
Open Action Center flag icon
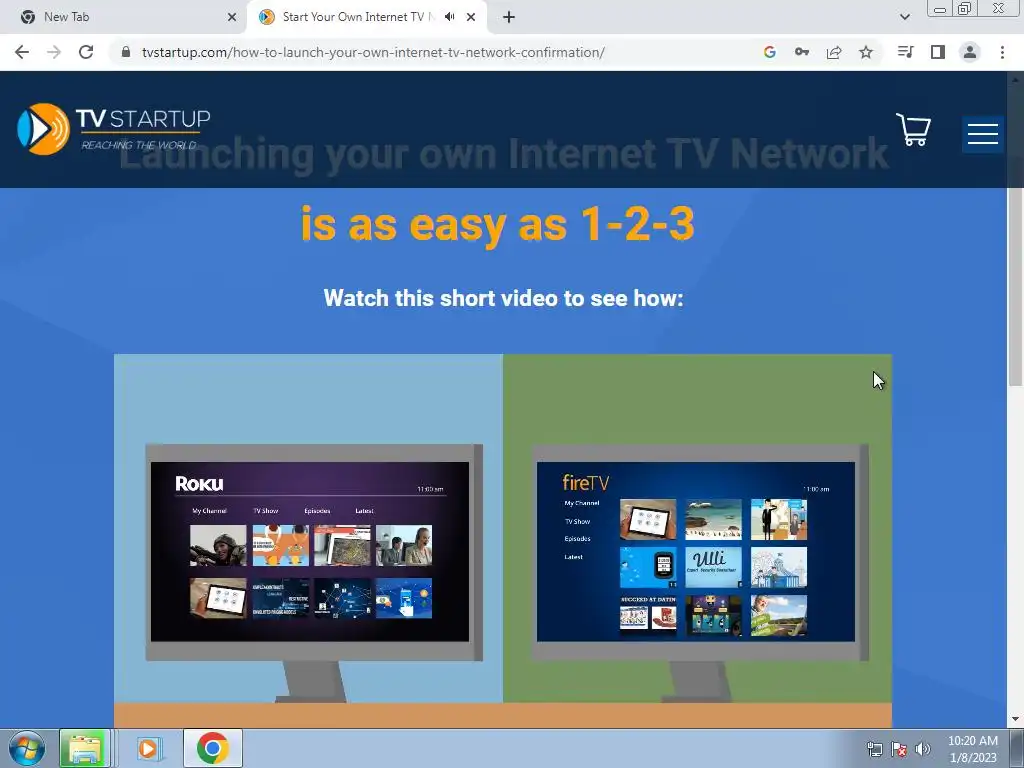coord(899,749)
